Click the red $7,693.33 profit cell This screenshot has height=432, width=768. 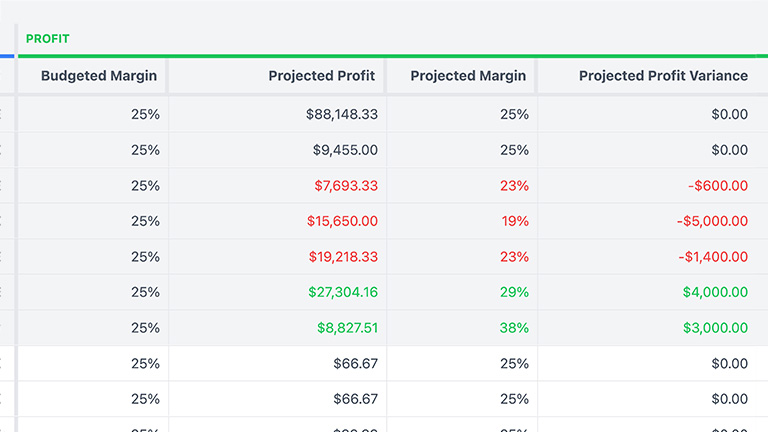tap(345, 186)
